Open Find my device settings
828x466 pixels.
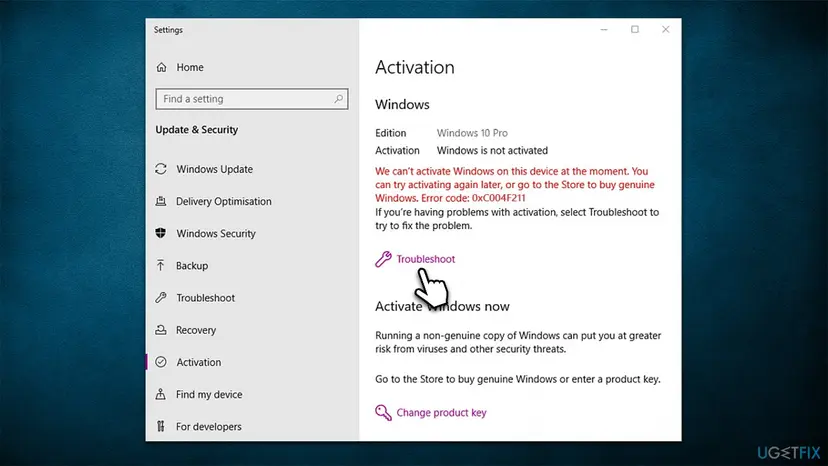(x=210, y=395)
